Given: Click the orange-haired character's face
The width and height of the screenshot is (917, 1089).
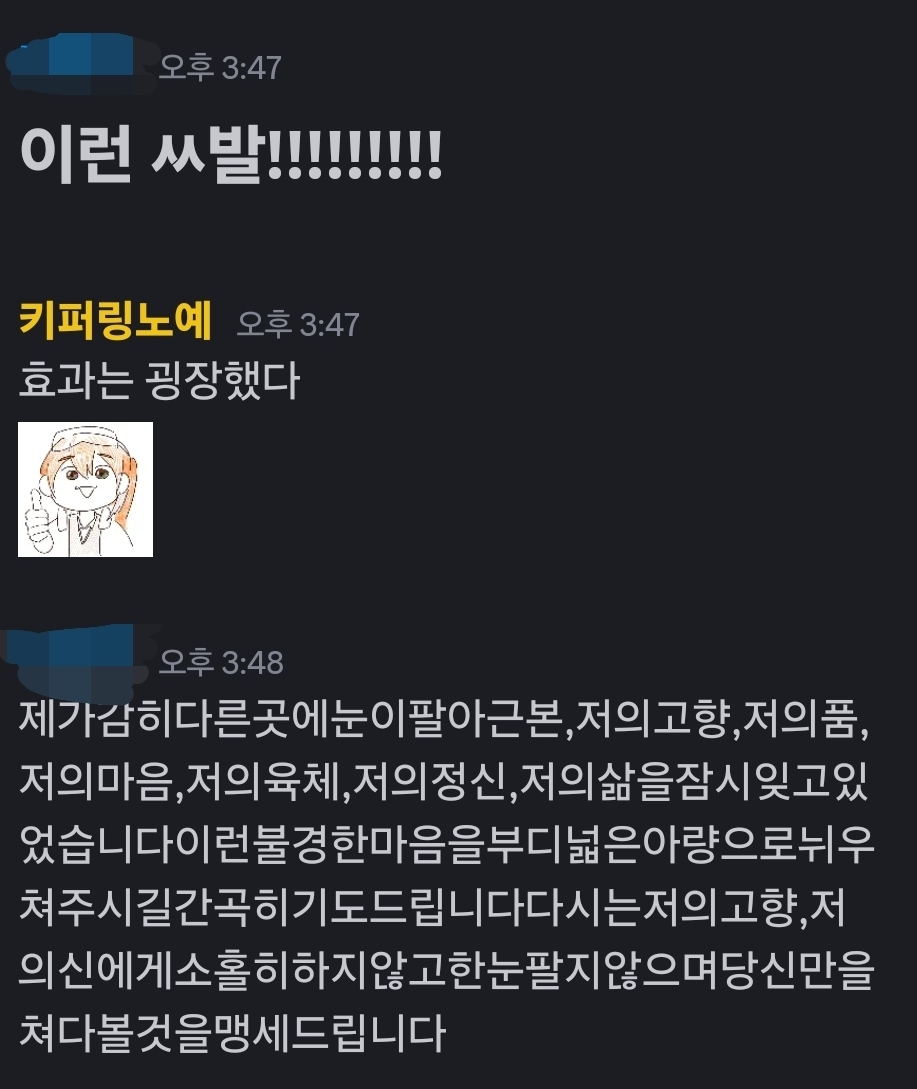Looking at the screenshot, I should 85,477.
